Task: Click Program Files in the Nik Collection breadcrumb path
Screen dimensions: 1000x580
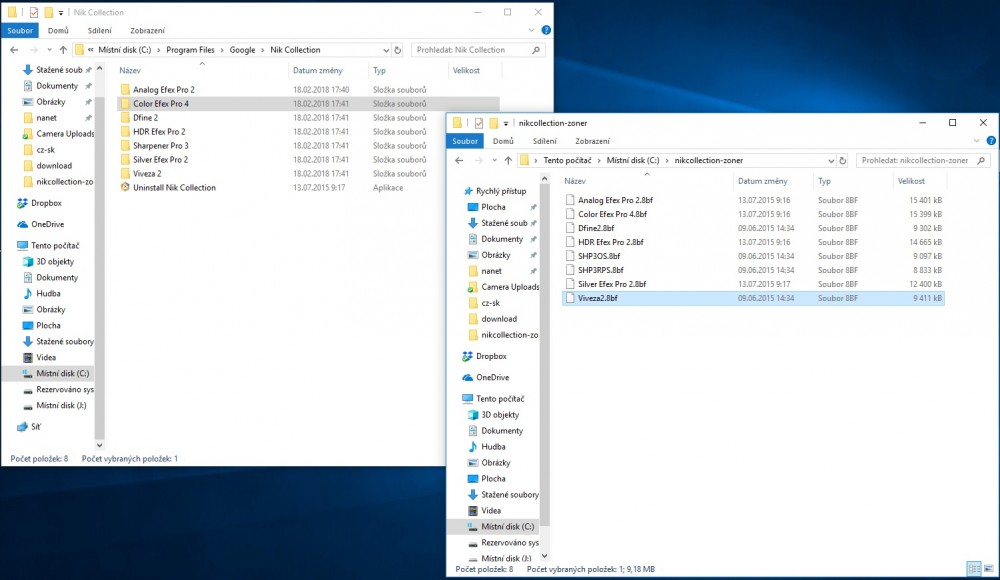Action: point(188,50)
